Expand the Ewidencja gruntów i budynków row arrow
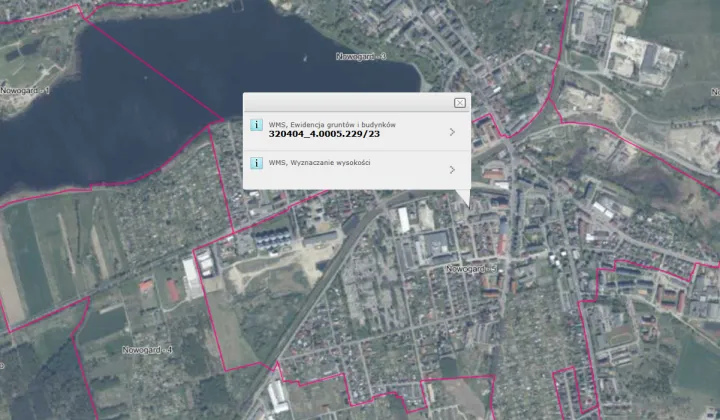Image resolution: width=720 pixels, height=420 pixels. coord(452,132)
